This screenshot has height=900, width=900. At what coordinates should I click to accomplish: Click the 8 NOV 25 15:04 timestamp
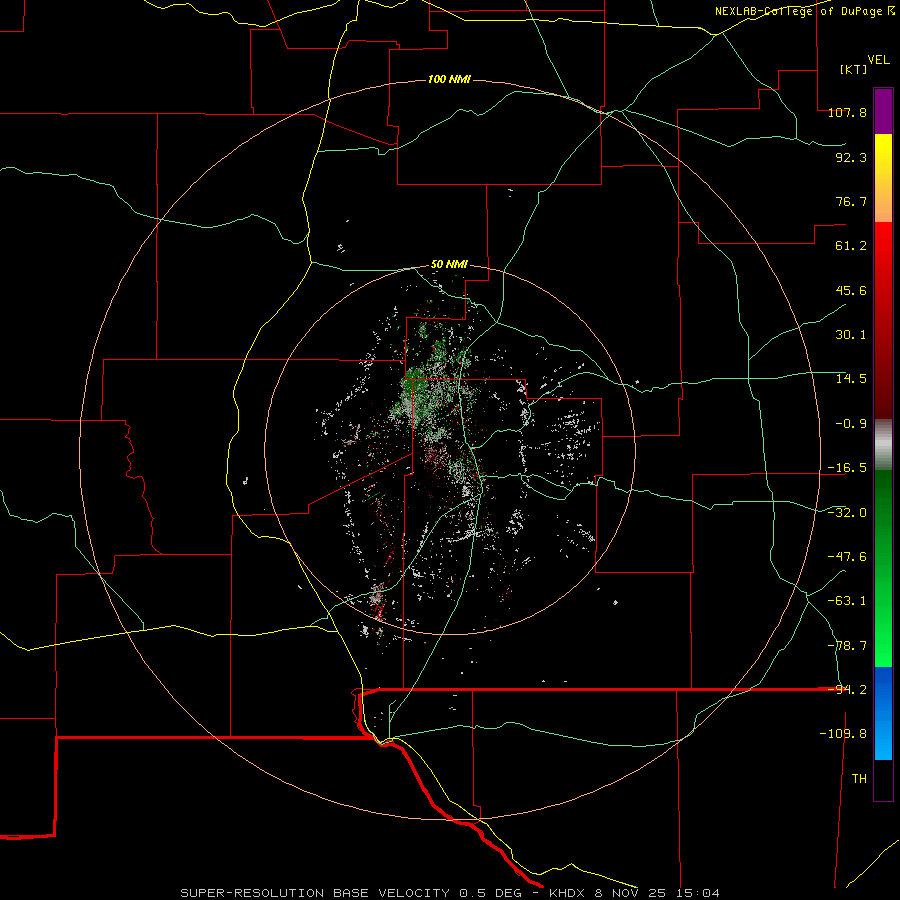pos(659,893)
